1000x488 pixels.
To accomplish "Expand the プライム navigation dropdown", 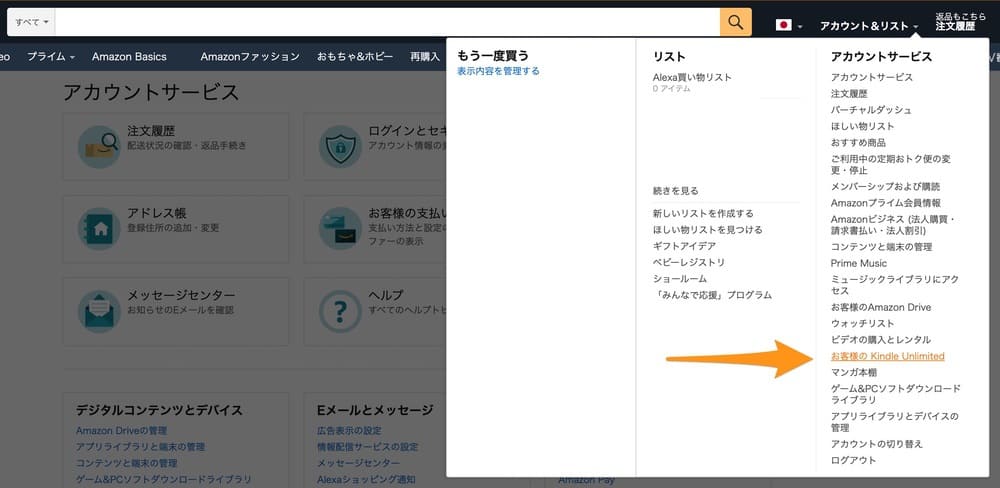I will 50,57.
